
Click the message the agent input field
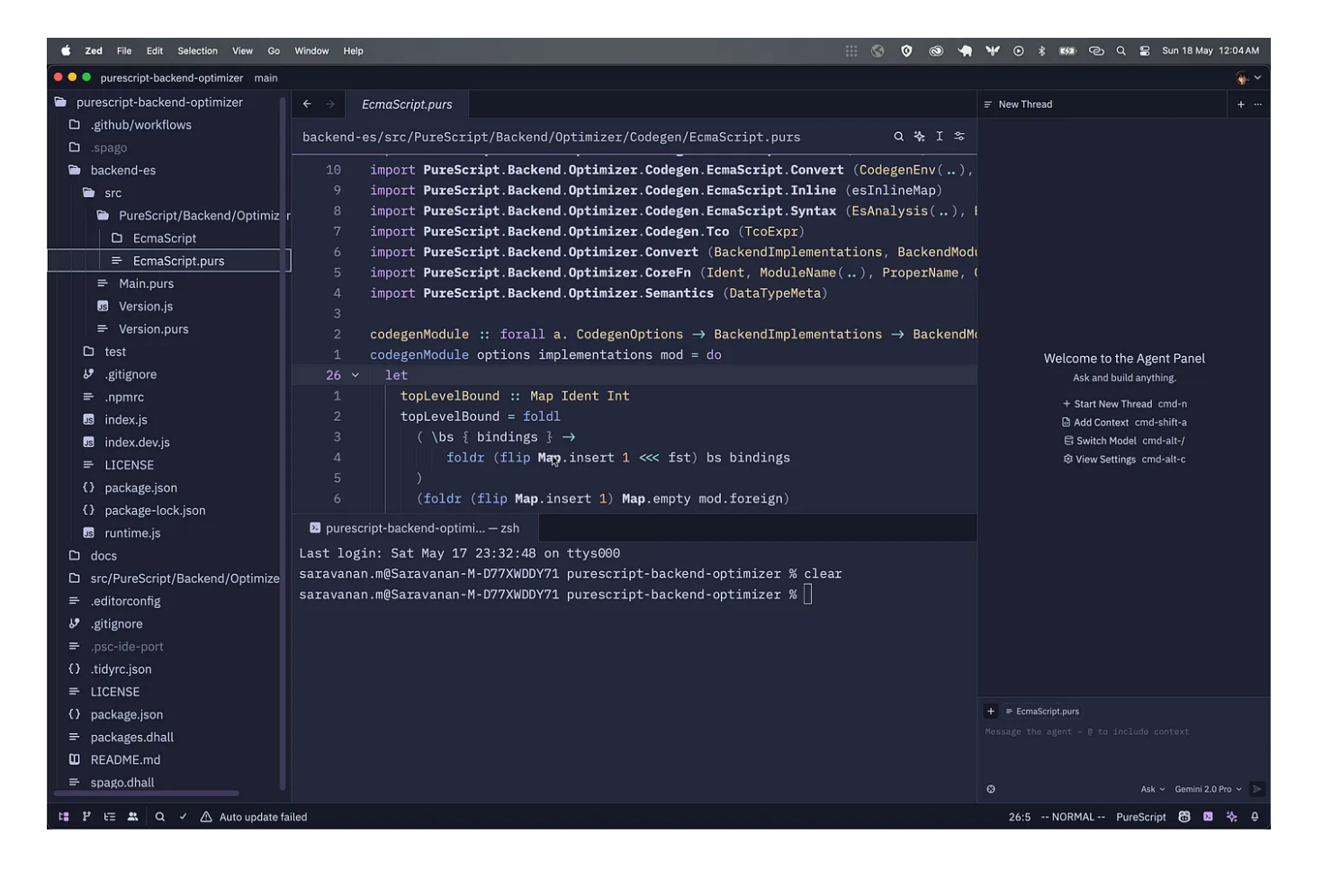coord(1123,731)
